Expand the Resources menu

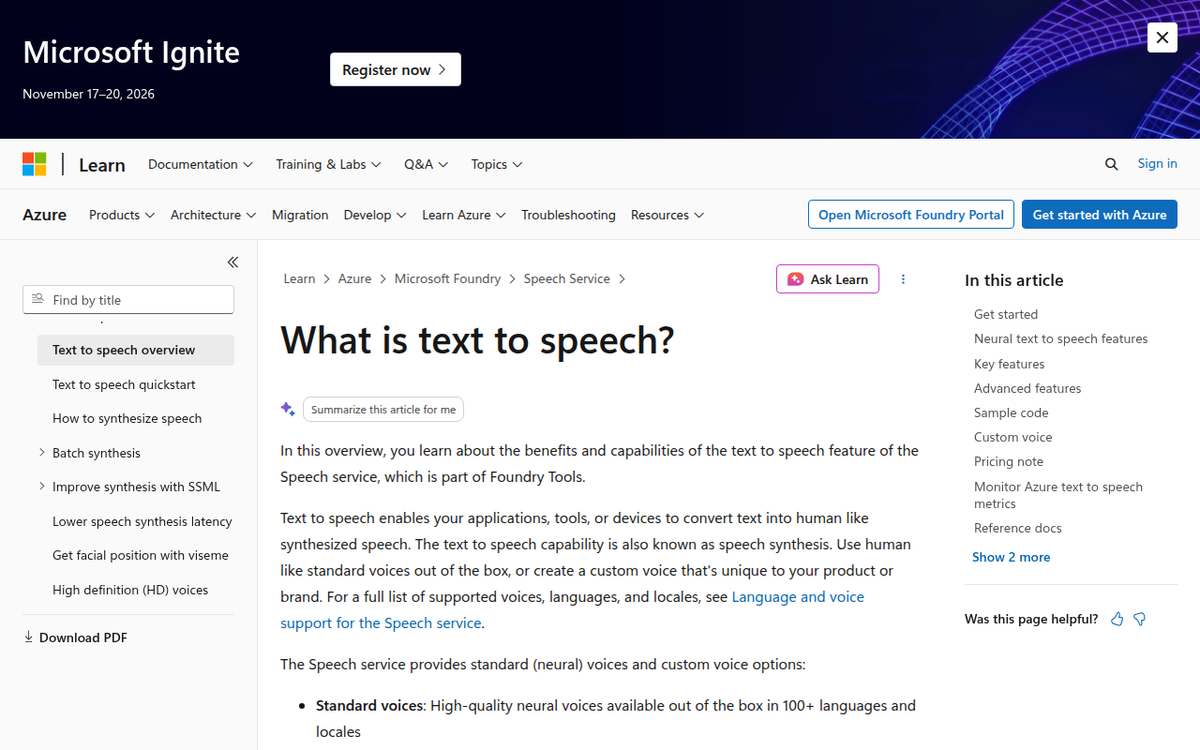pyautogui.click(x=667, y=215)
